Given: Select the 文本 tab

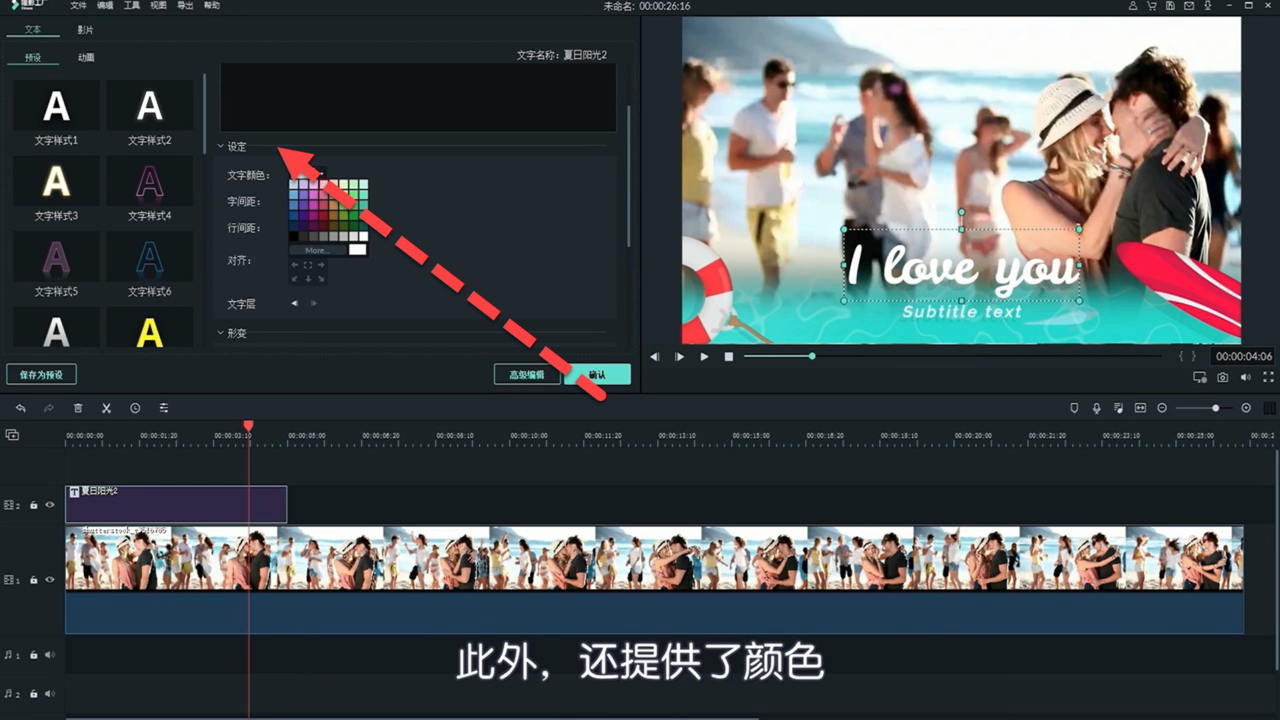Looking at the screenshot, I should click(x=33, y=30).
